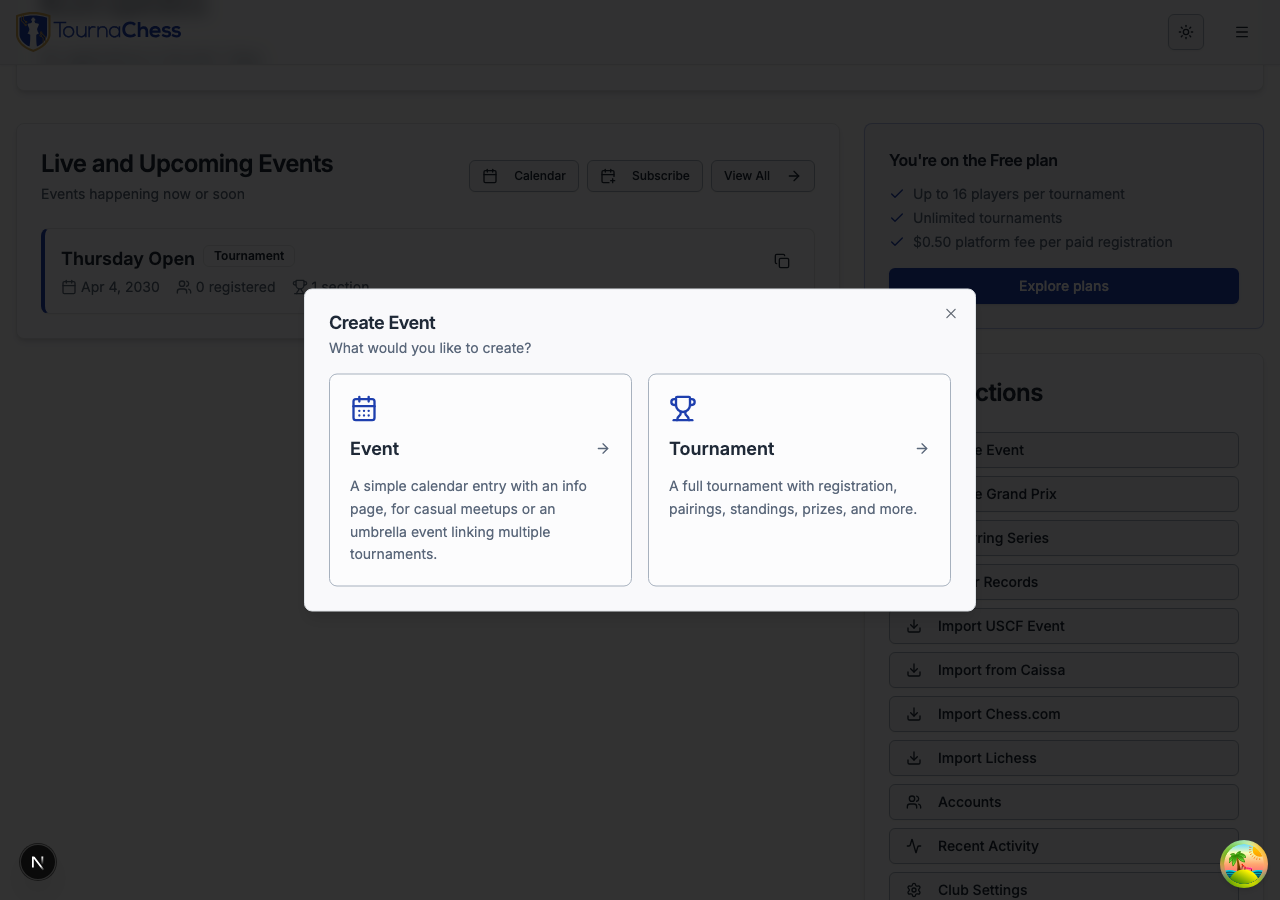Click the gear icon beside Club Settings
Screen dimensions: 1280x900
tap(914, 890)
